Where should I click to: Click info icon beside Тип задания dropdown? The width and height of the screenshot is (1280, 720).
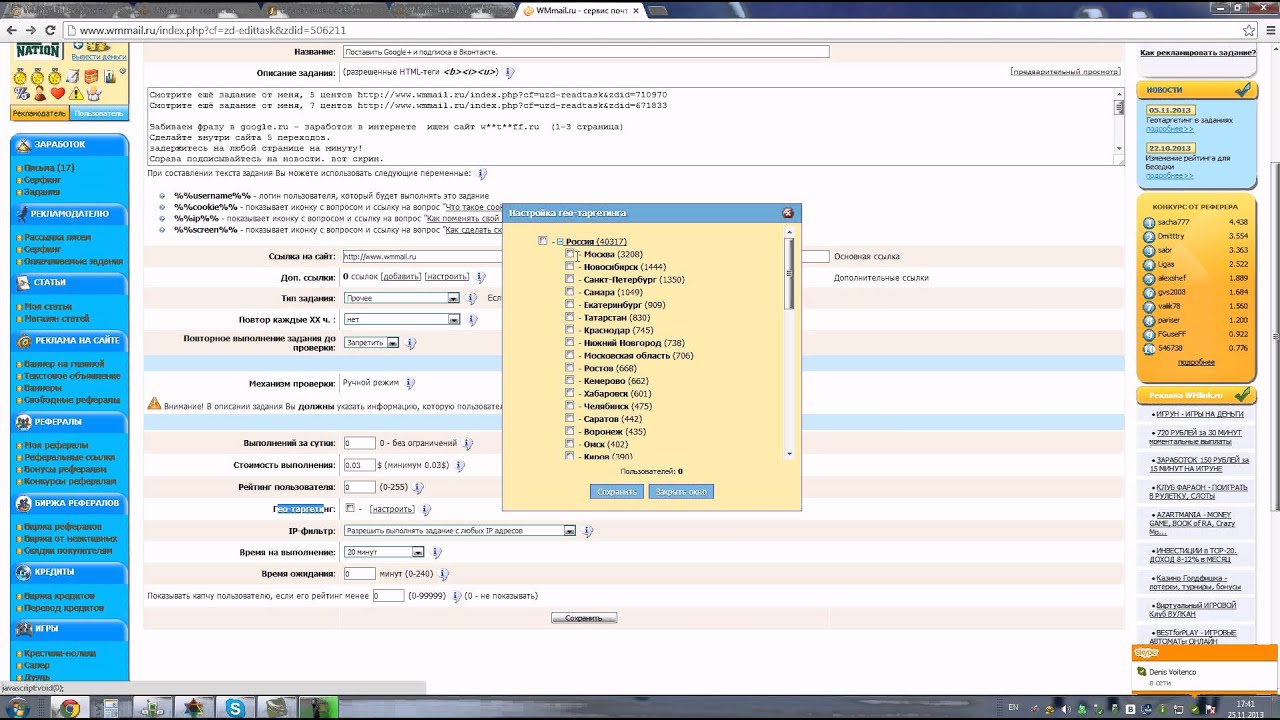(x=472, y=298)
